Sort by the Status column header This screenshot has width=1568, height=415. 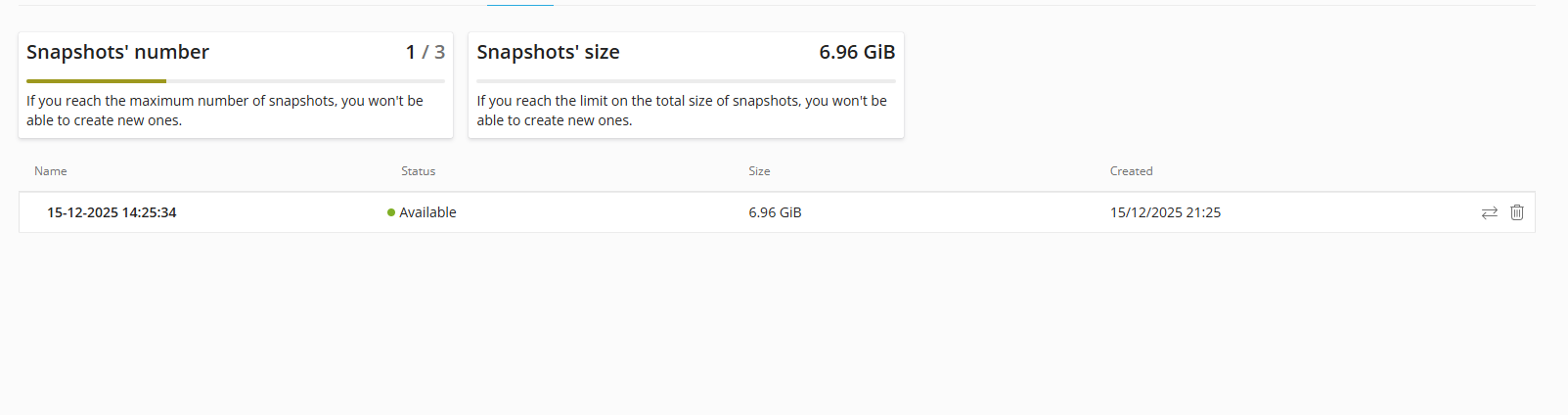(x=418, y=171)
